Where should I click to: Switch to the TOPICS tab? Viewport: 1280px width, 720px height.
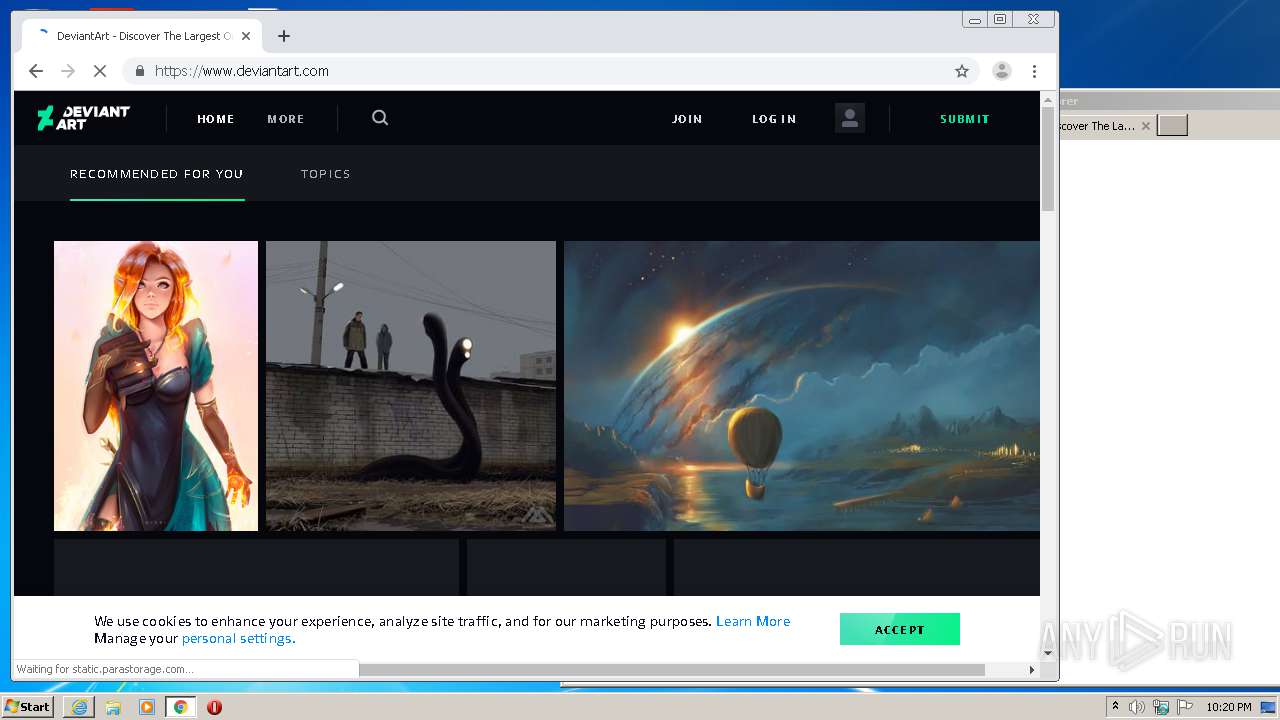[x=326, y=174]
